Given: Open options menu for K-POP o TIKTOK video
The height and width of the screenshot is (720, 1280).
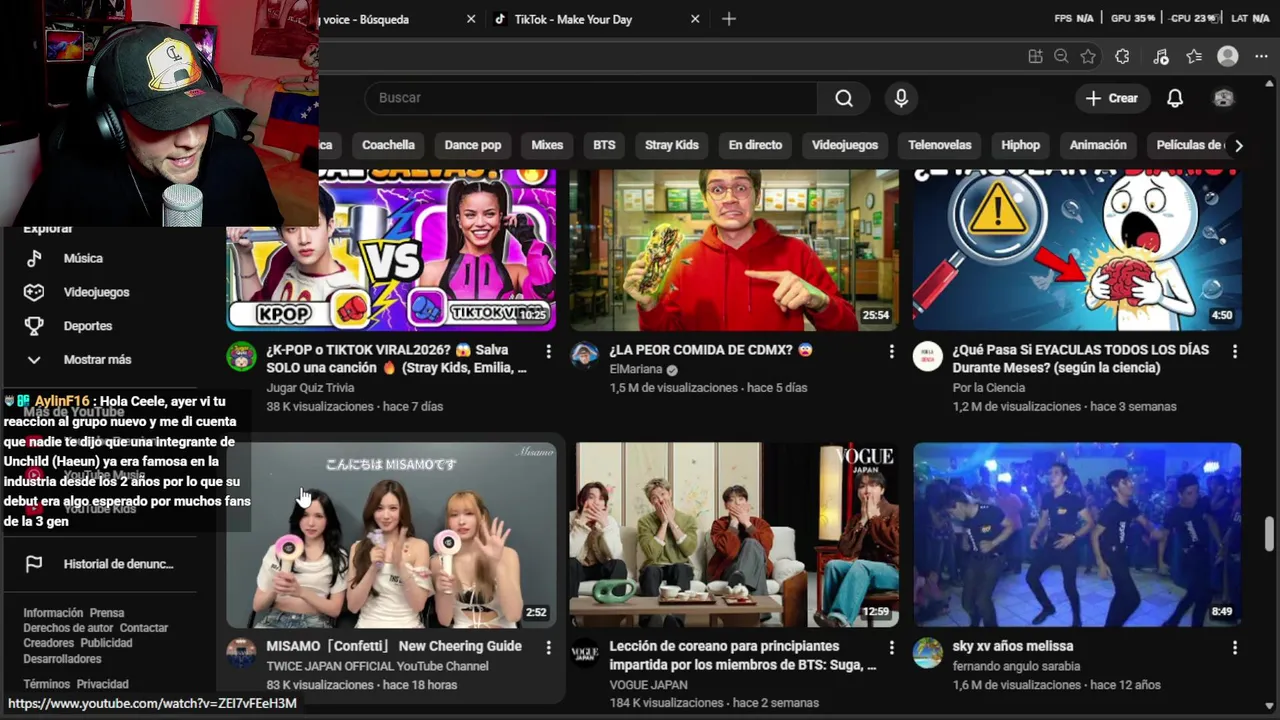Looking at the screenshot, I should point(548,351).
